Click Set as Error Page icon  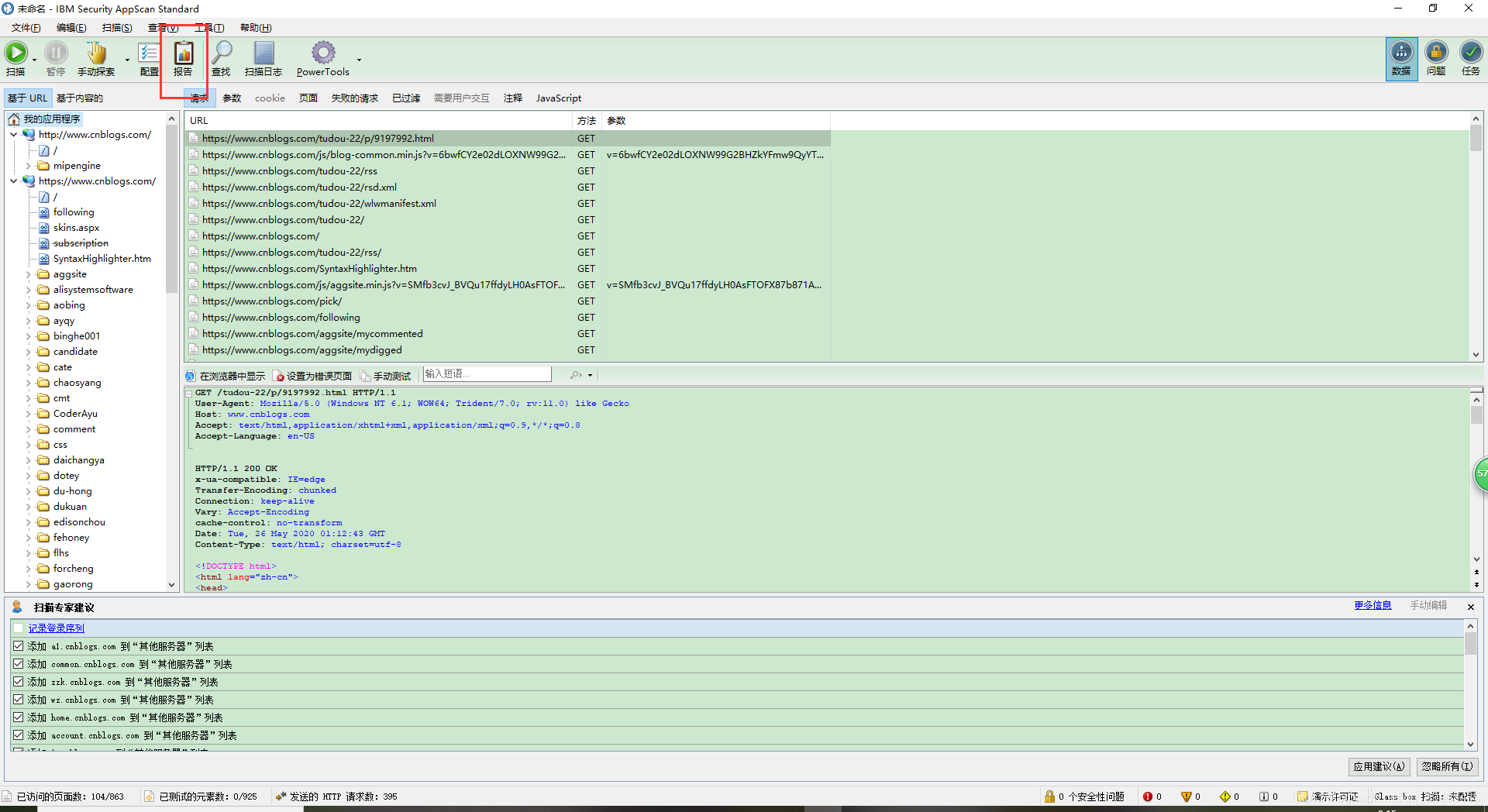(280, 376)
